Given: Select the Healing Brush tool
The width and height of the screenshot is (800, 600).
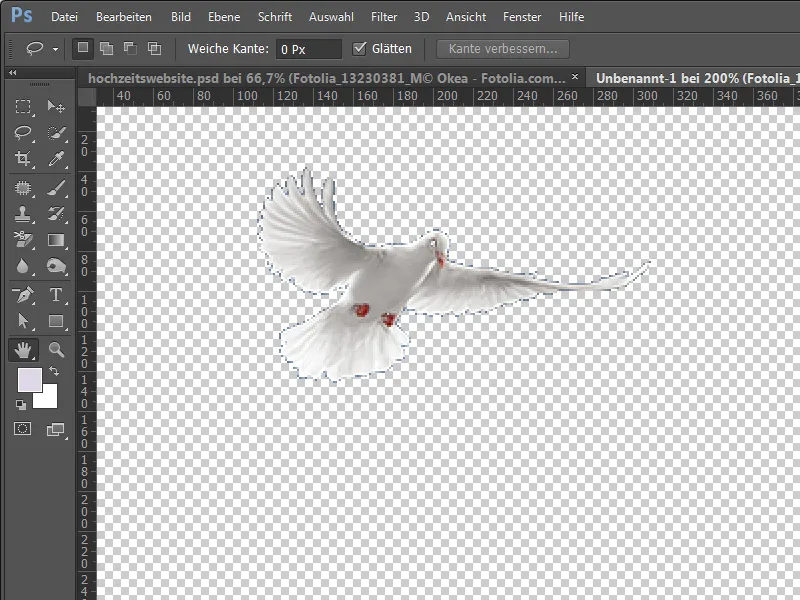Looking at the screenshot, I should 23,188.
